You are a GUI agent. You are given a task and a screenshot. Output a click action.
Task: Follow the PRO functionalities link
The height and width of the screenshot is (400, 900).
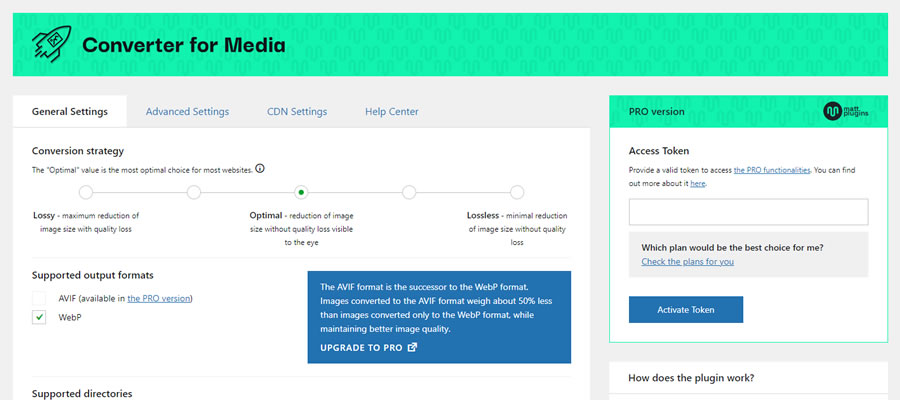[x=771, y=171]
